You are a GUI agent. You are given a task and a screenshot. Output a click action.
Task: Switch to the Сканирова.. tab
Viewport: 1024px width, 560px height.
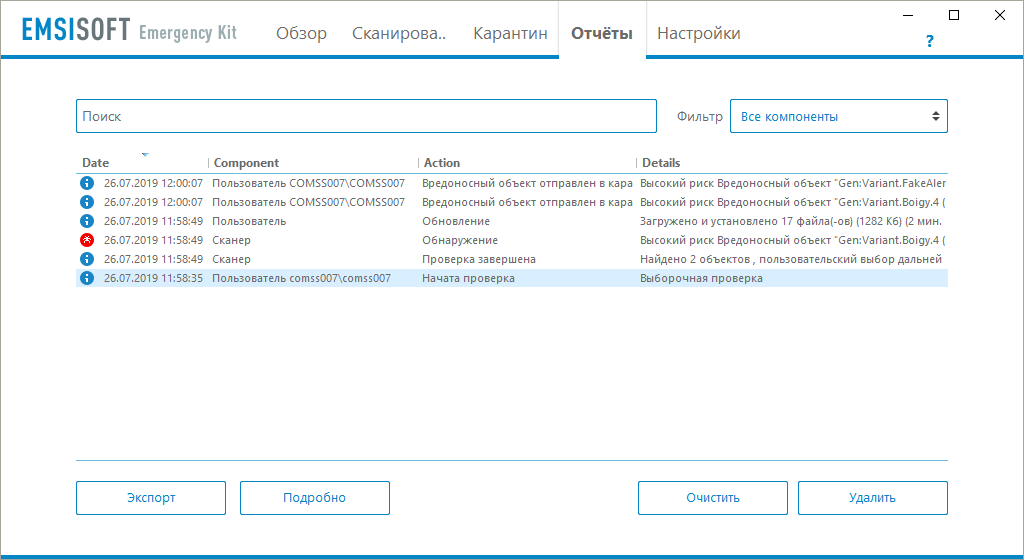(399, 33)
